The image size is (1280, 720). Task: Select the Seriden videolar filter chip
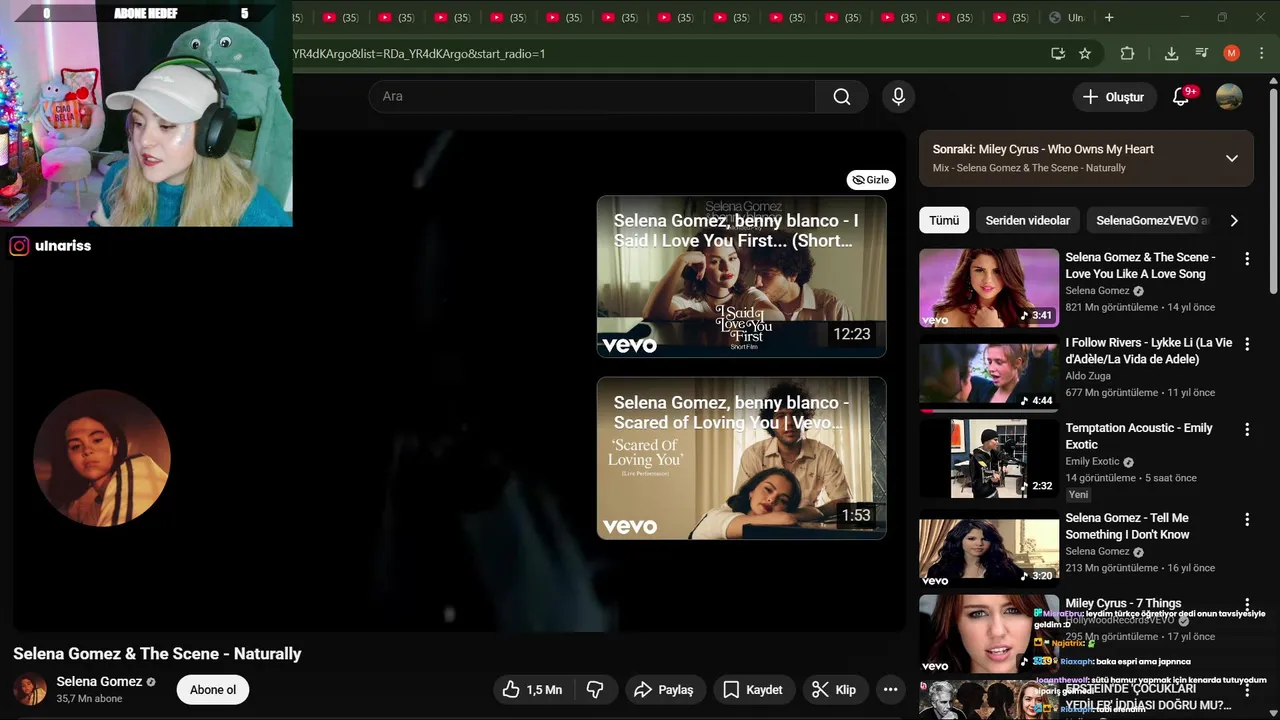(1027, 220)
